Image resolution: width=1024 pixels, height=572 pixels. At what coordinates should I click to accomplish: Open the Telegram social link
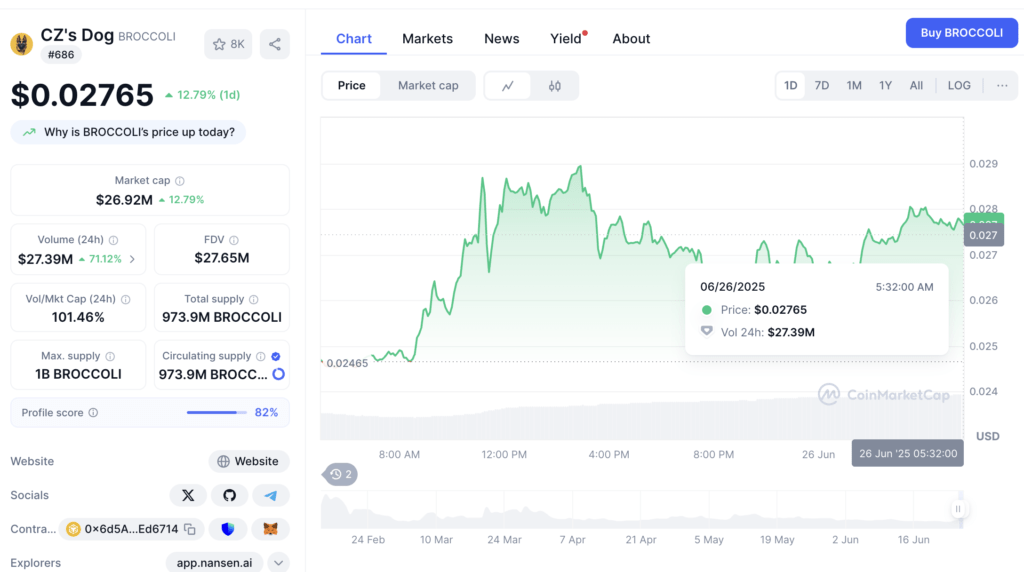click(x=270, y=496)
